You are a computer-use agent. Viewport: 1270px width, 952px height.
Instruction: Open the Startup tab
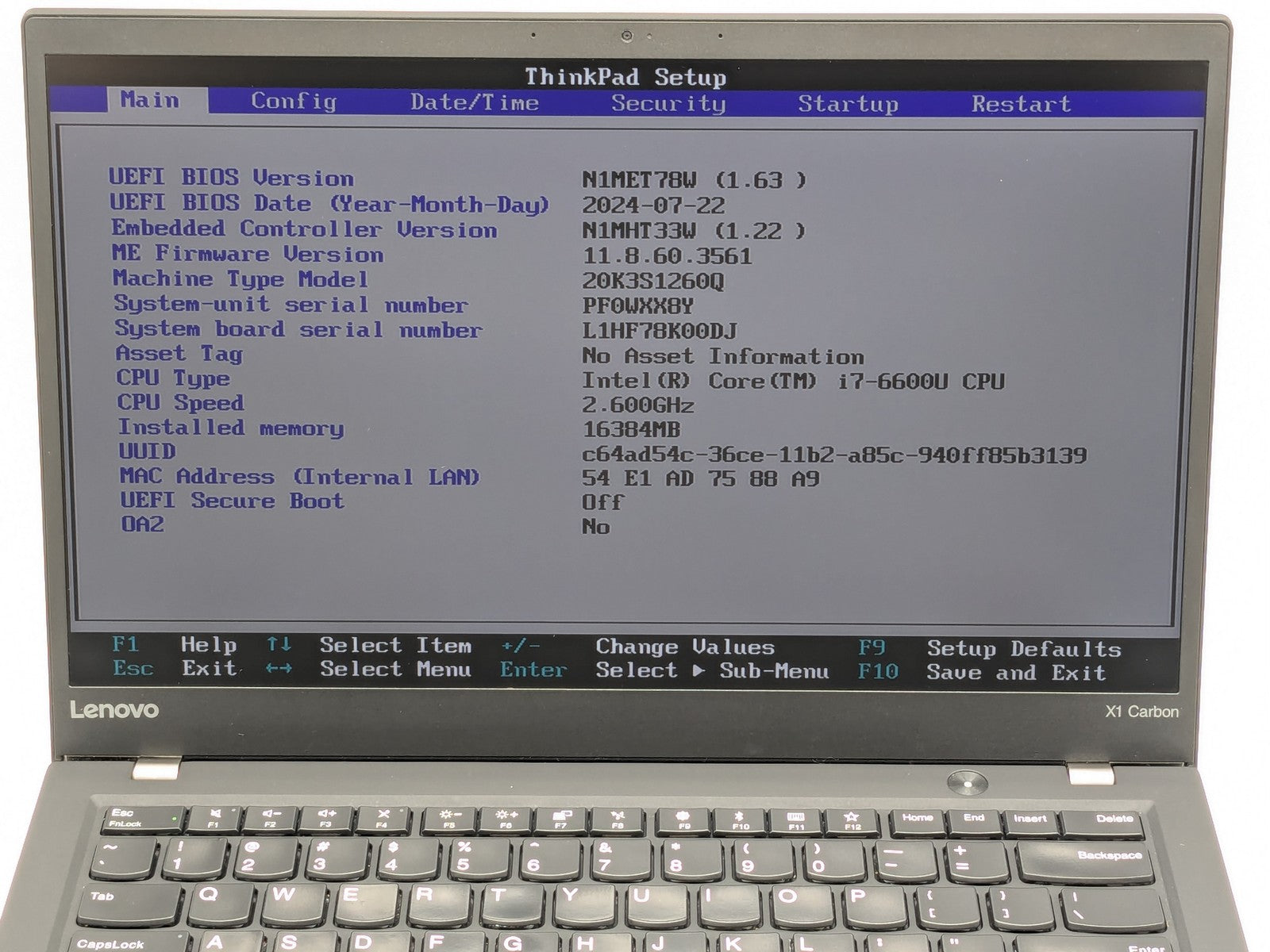[848, 104]
